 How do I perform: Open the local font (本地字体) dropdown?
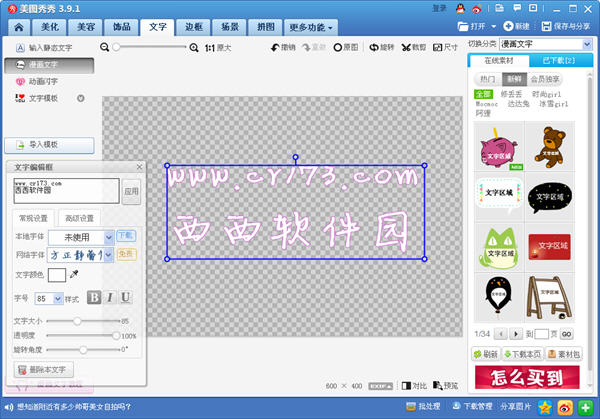pyautogui.click(x=82, y=237)
